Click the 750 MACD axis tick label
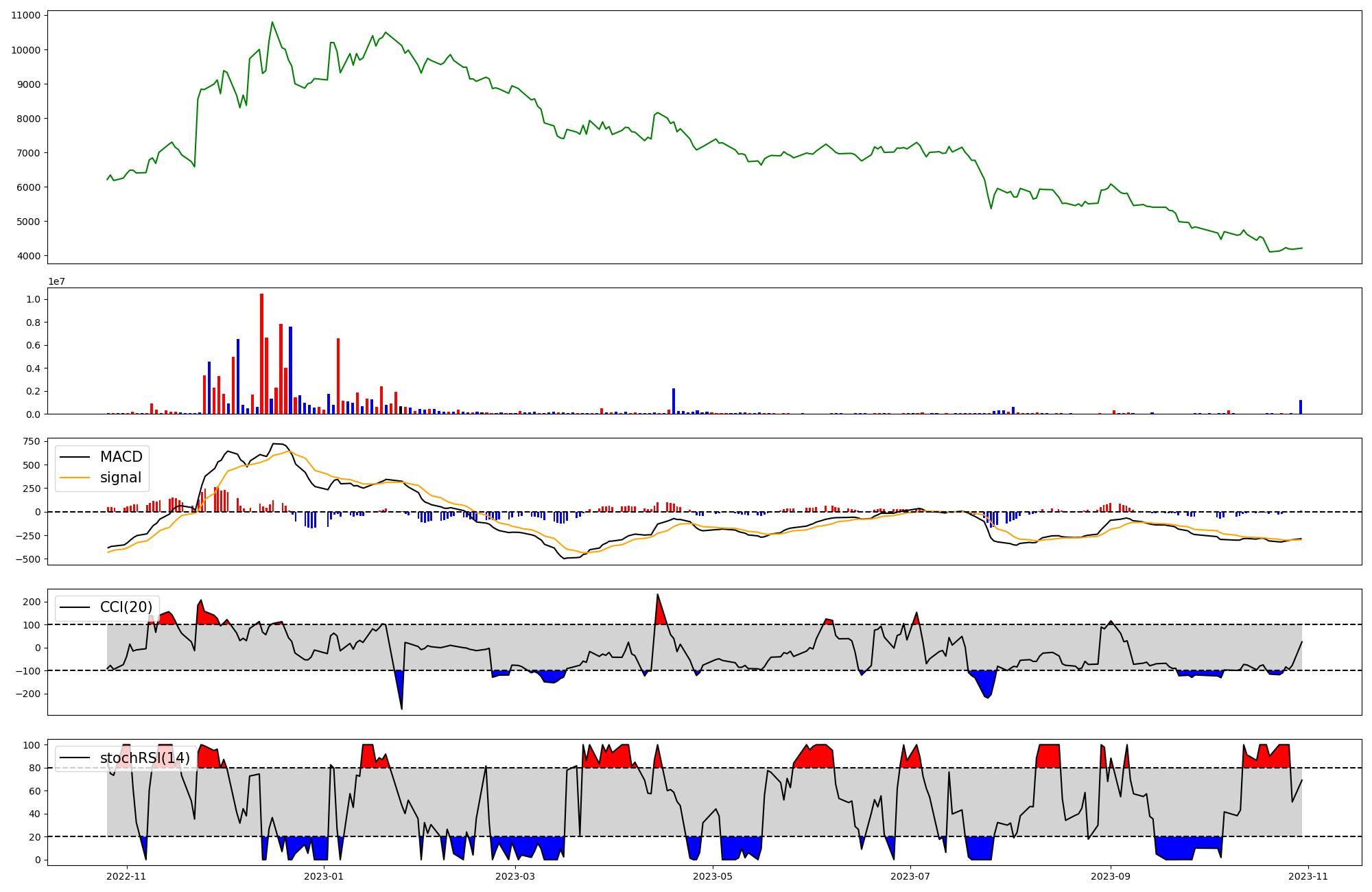 [x=31, y=441]
